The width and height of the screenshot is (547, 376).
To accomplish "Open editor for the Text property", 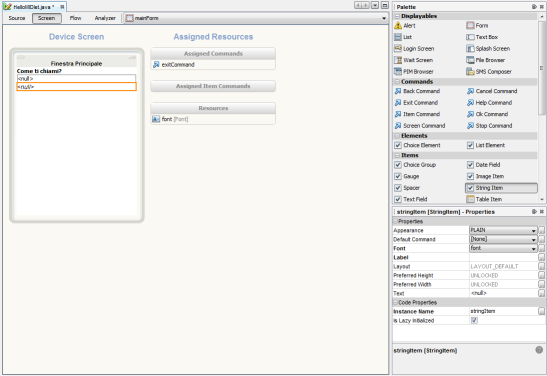I will (x=541, y=293).
